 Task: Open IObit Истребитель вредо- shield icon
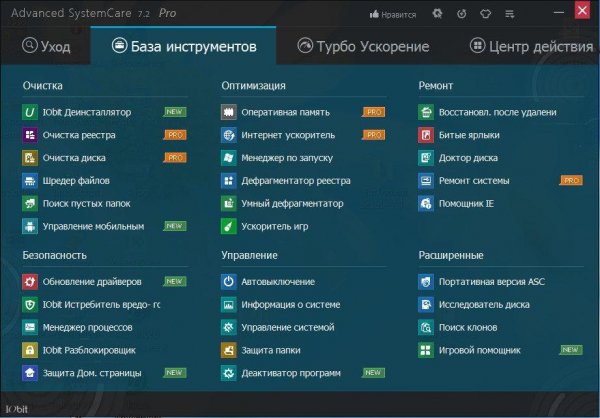(30, 305)
